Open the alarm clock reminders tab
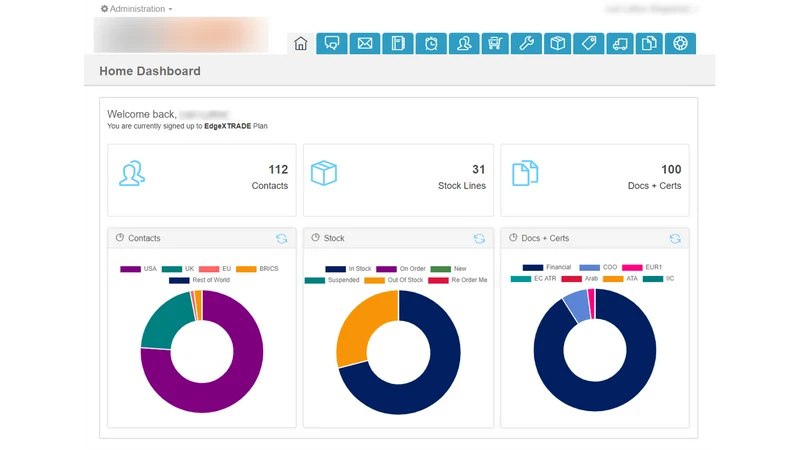800x450 pixels. pos(431,43)
